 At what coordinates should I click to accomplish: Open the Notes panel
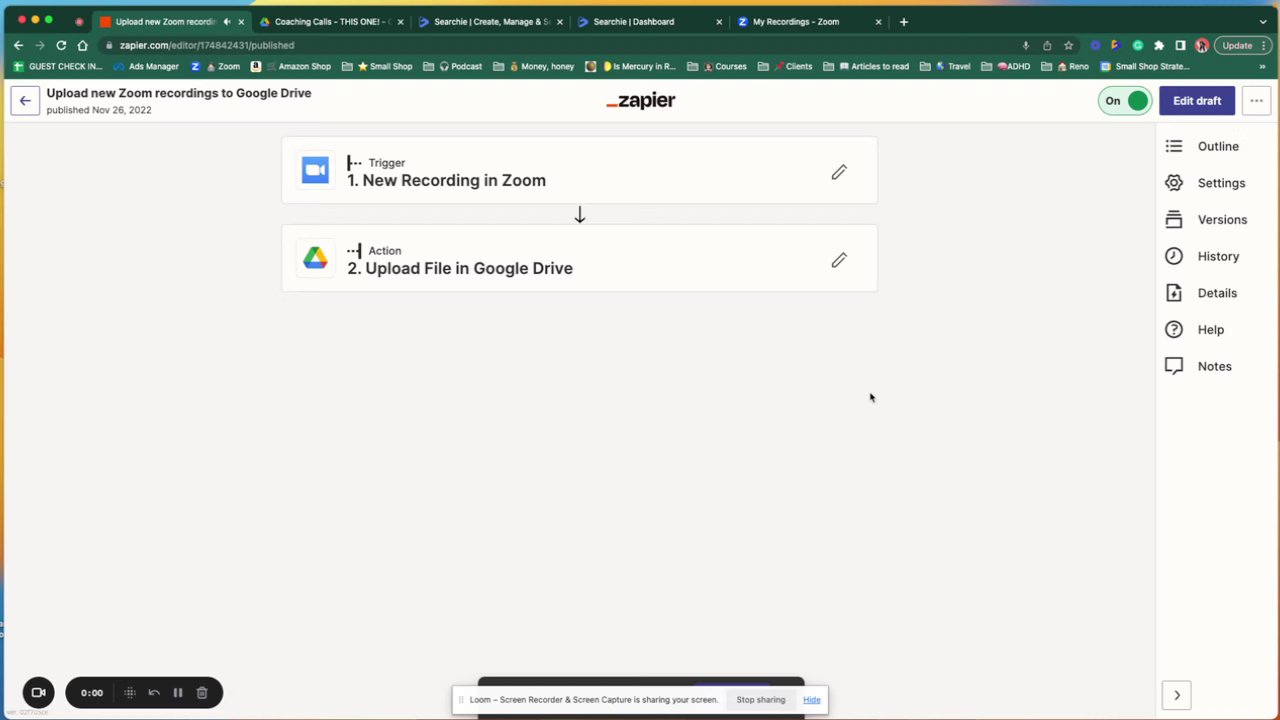pos(1199,366)
